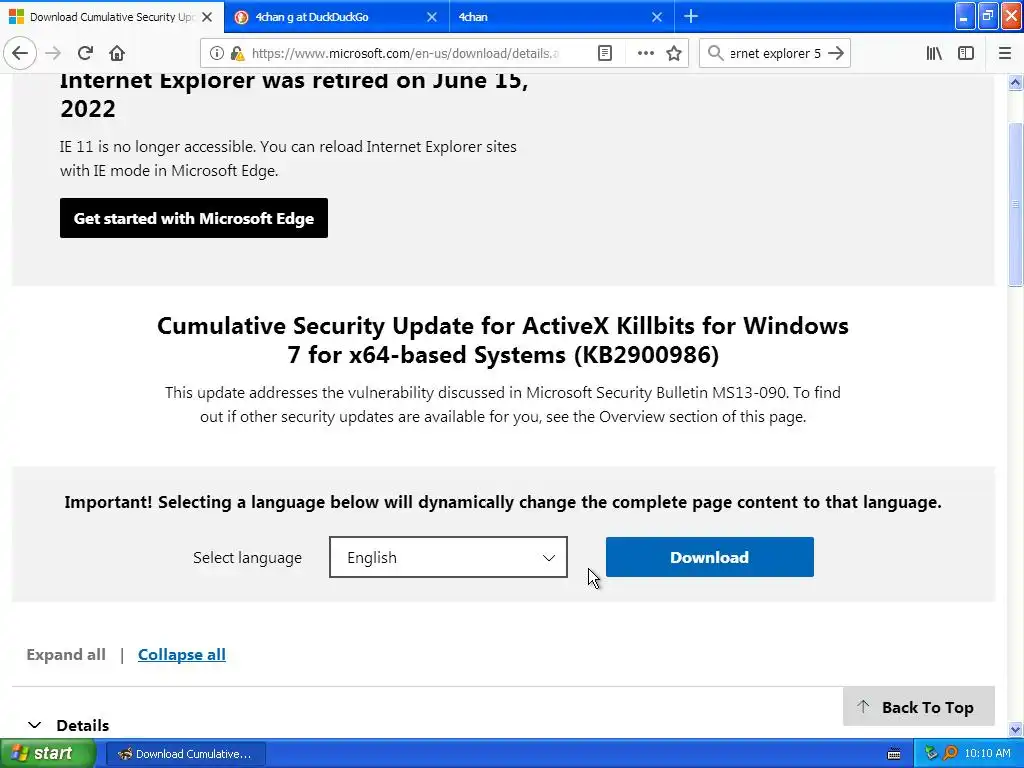
Task: Click the tray security shield icon
Action: [x=931, y=753]
